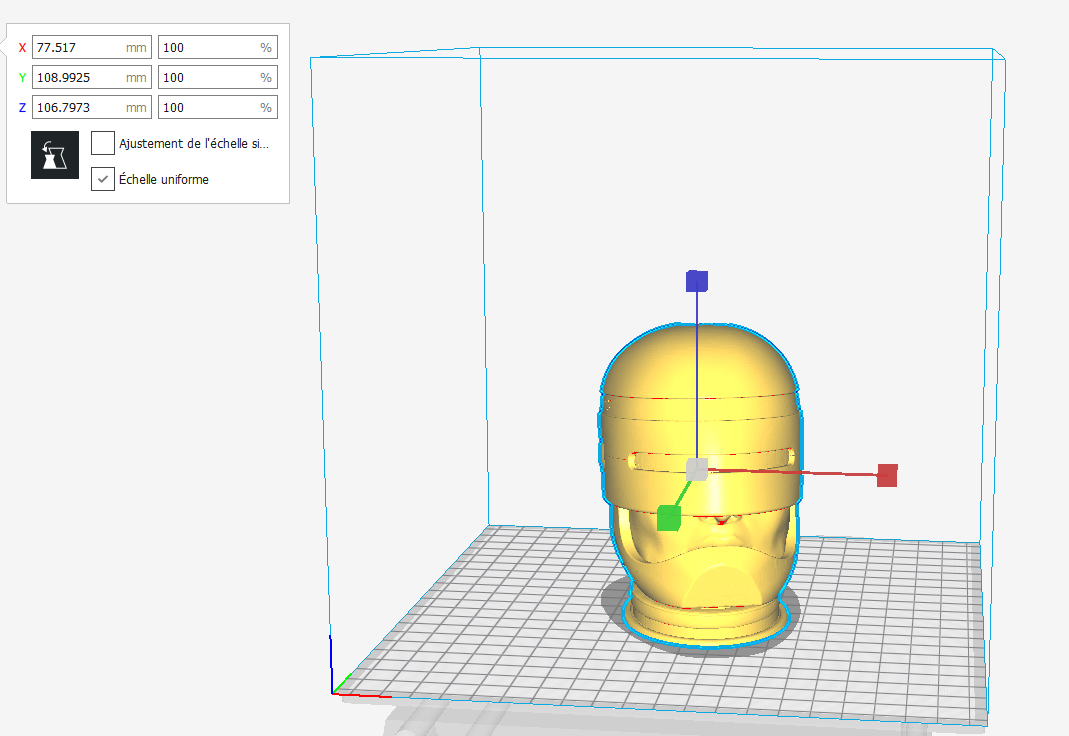The image size is (1069, 736).
Task: Click the Z size field showing 106.7973 mm
Action: click(91, 108)
